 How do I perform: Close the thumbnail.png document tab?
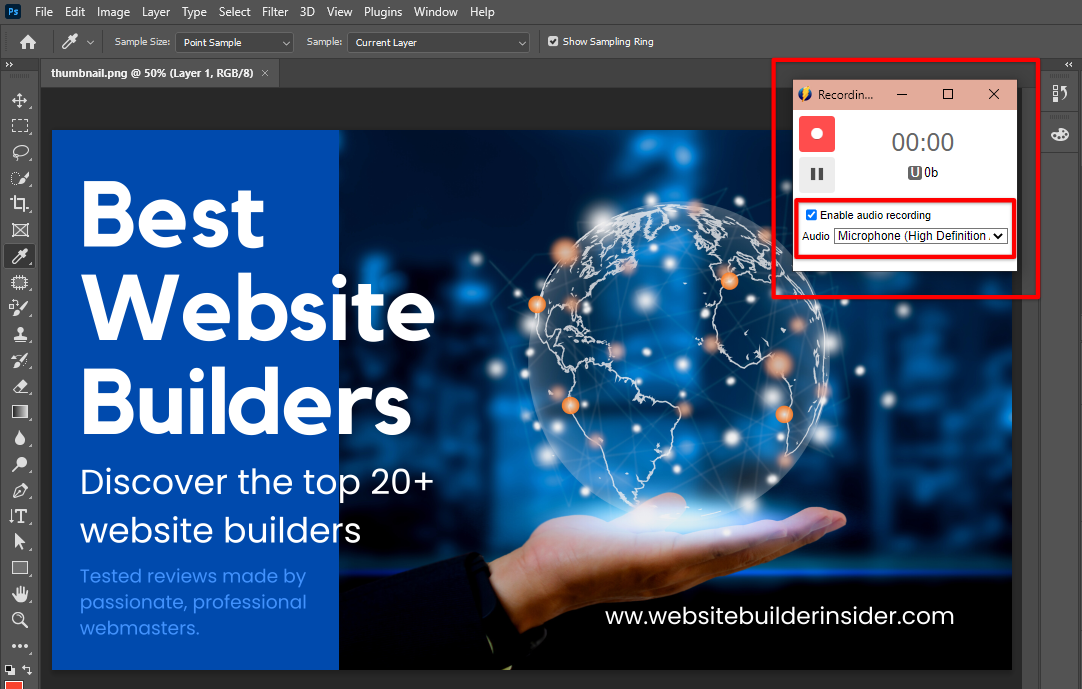pyautogui.click(x=265, y=72)
